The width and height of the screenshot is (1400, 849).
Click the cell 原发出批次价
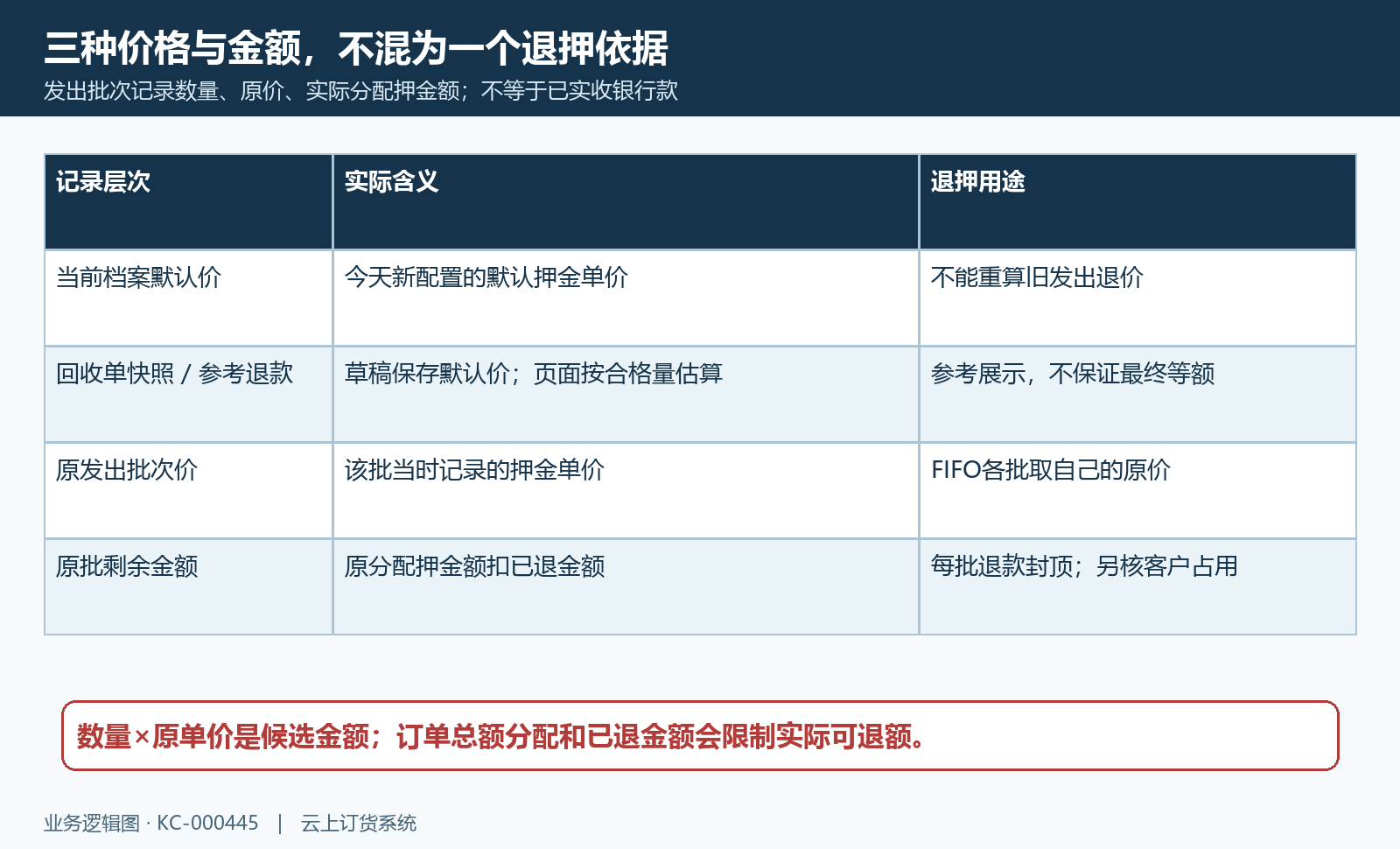coord(188,491)
